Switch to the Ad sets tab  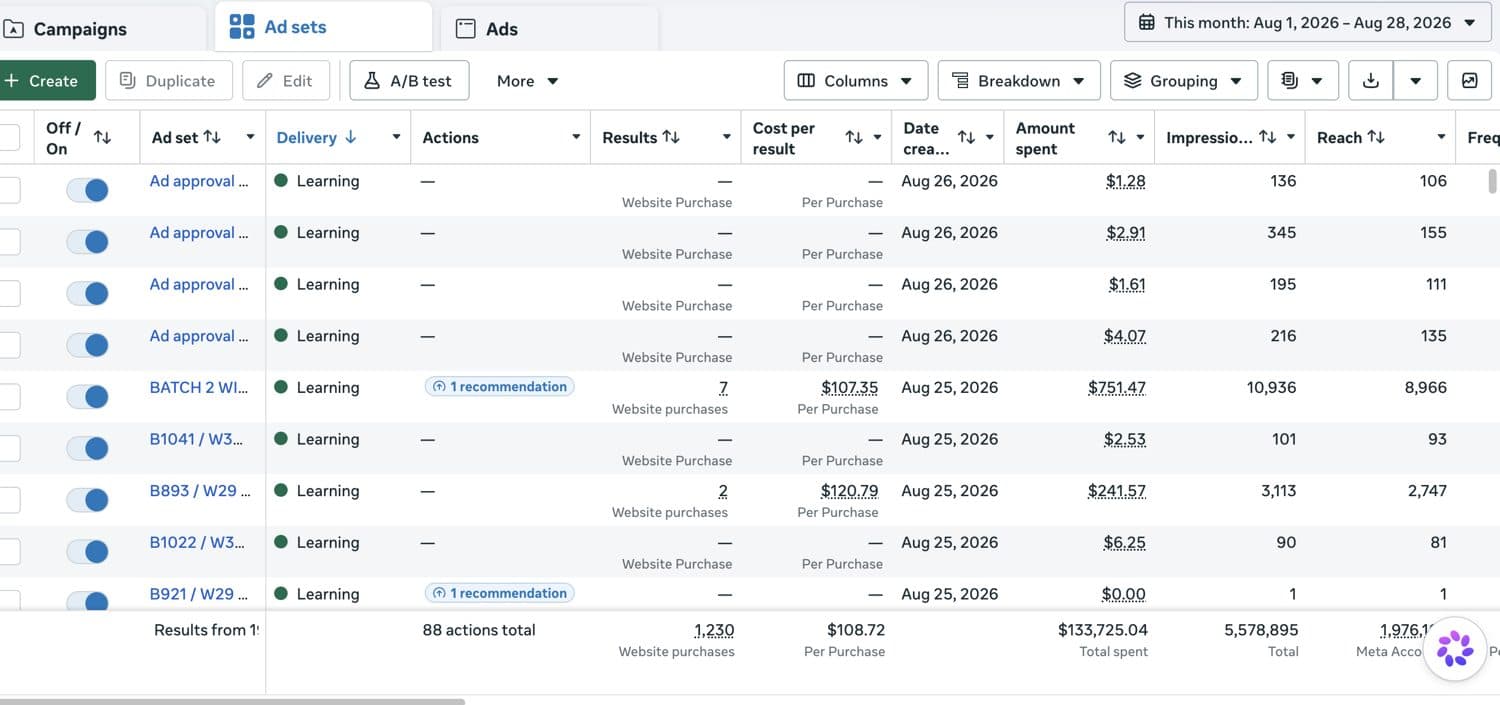tap(323, 27)
